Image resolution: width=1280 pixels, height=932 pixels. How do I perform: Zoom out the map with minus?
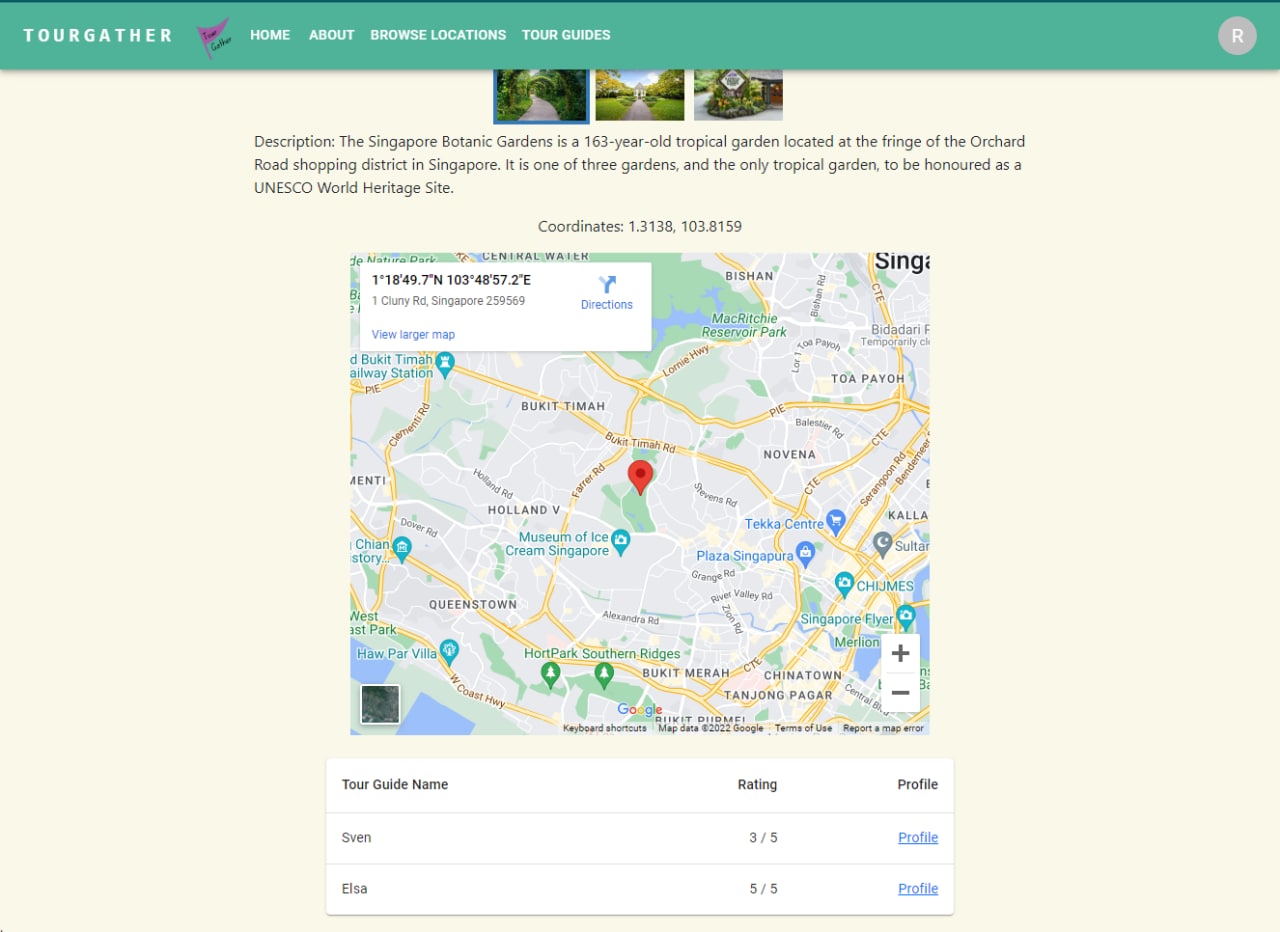click(x=900, y=692)
